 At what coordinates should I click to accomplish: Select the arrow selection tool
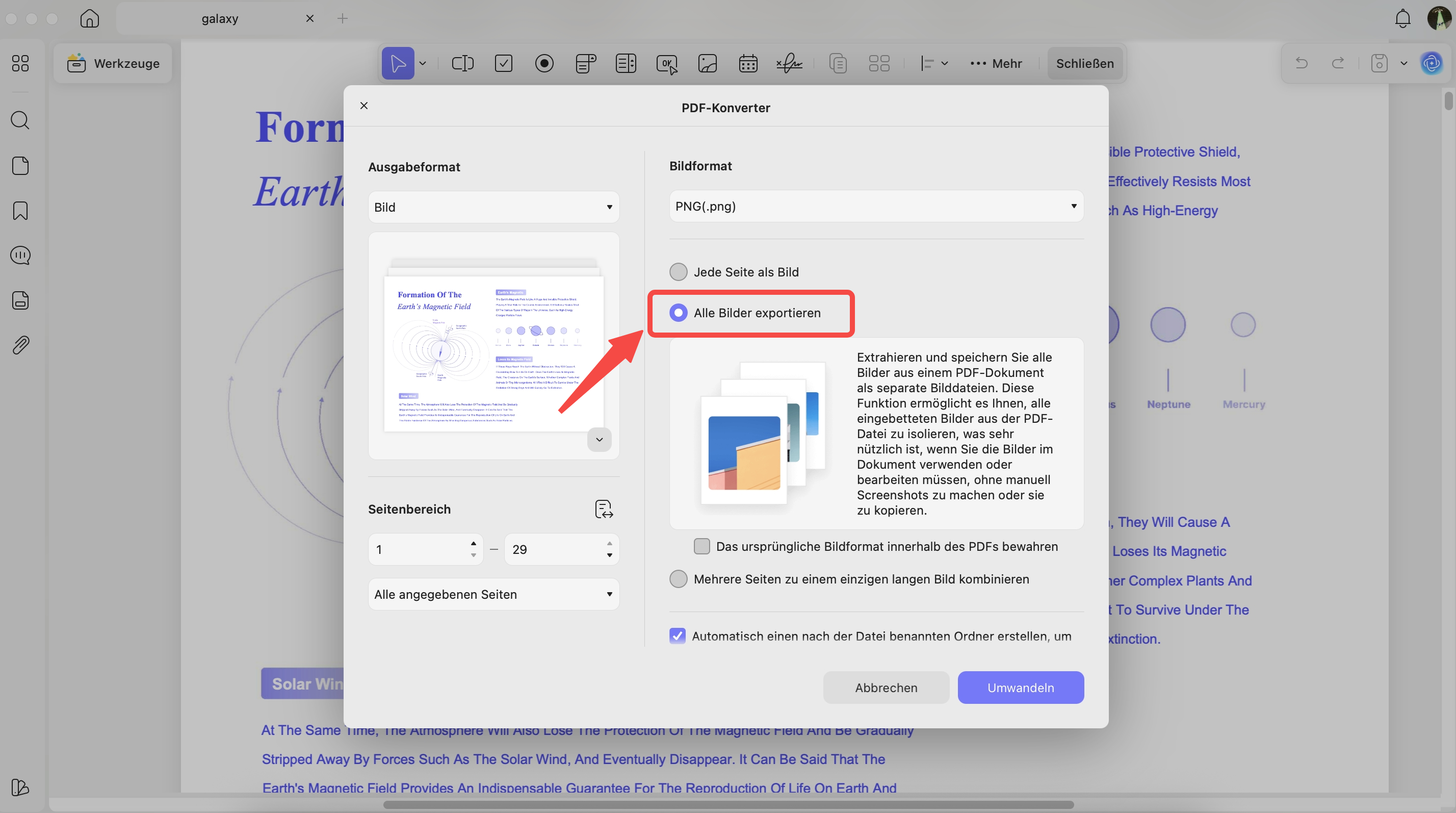click(x=398, y=63)
